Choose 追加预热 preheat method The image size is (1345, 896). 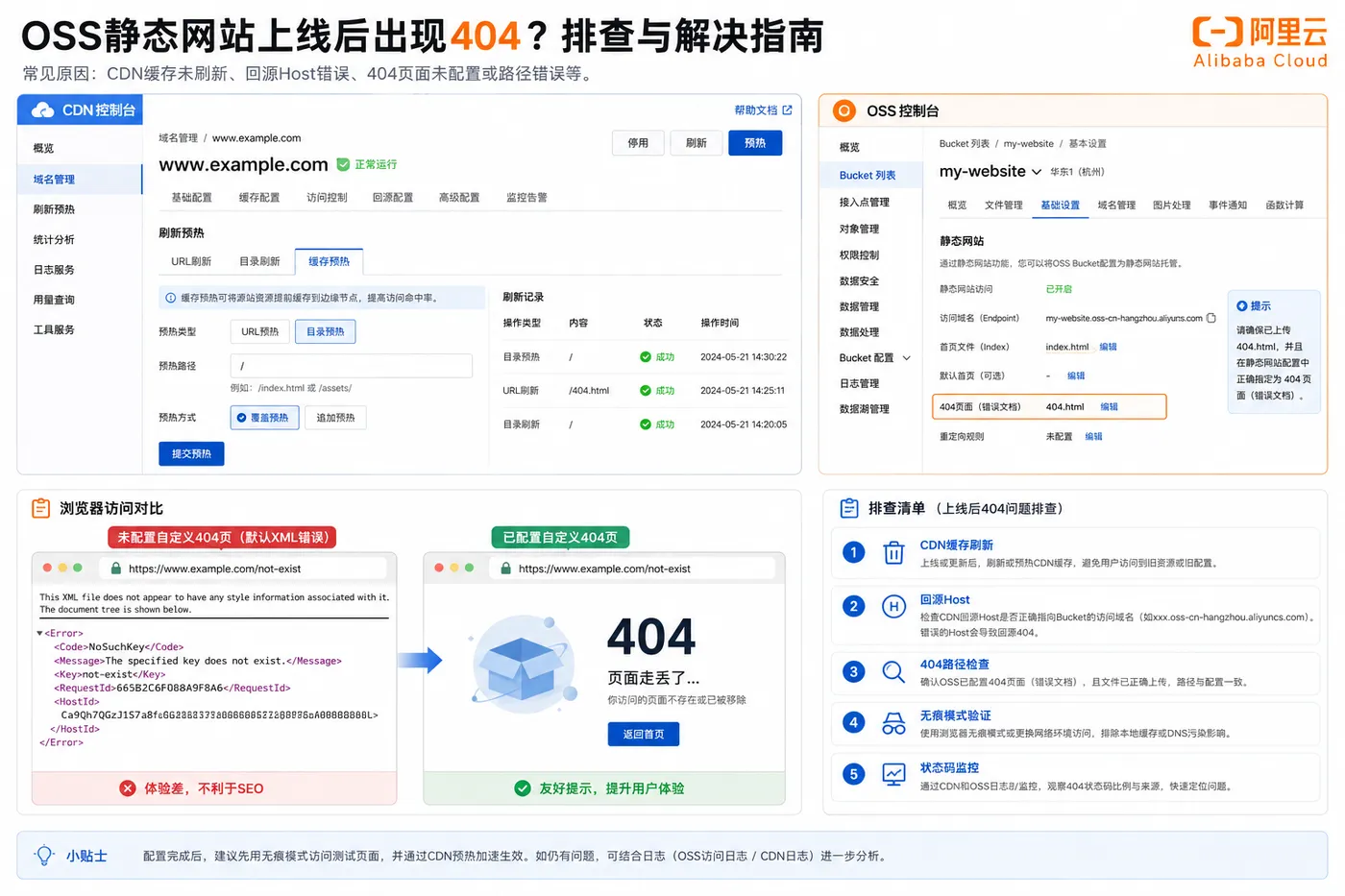(335, 418)
